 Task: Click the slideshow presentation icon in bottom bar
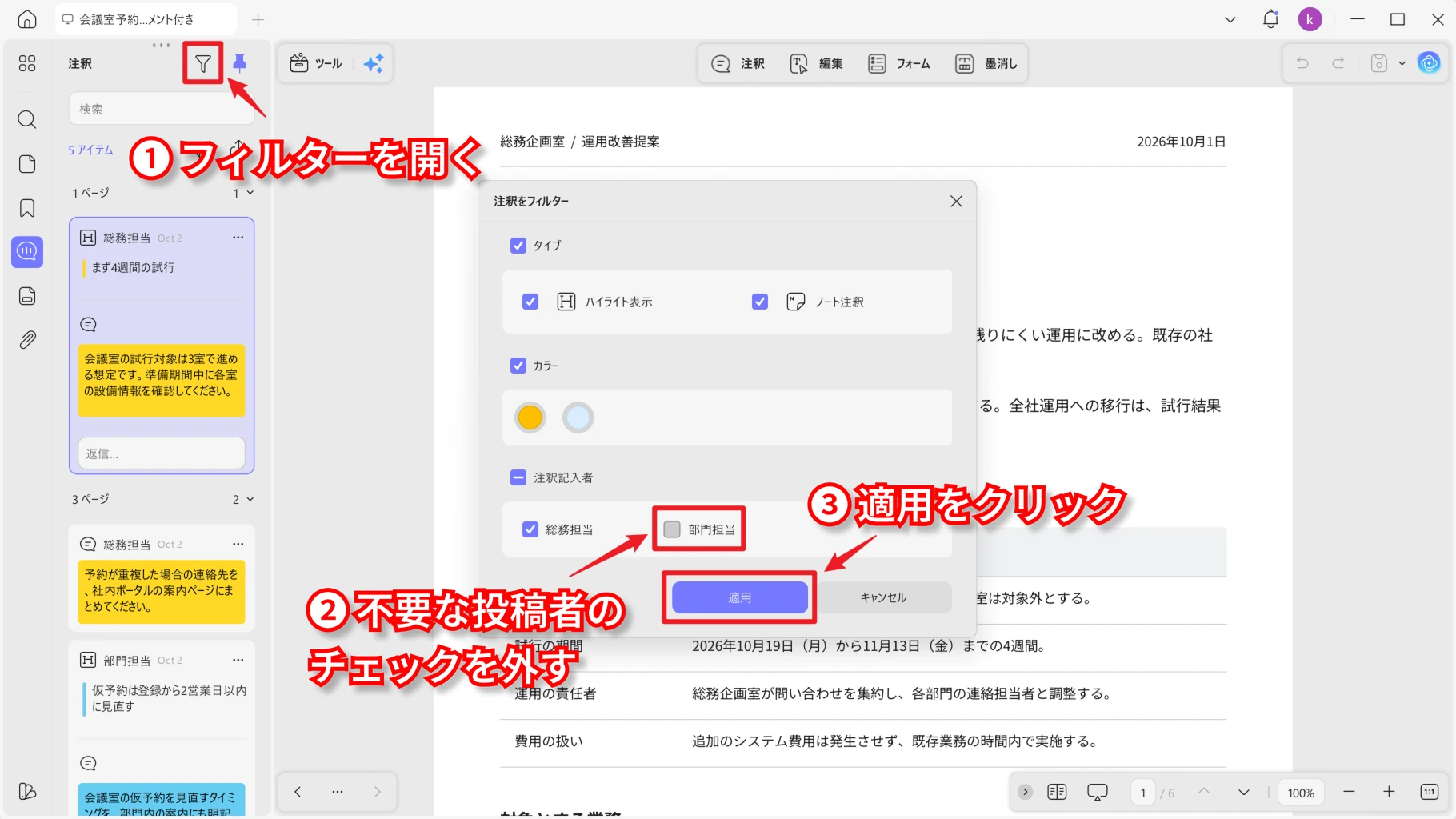click(x=1098, y=792)
